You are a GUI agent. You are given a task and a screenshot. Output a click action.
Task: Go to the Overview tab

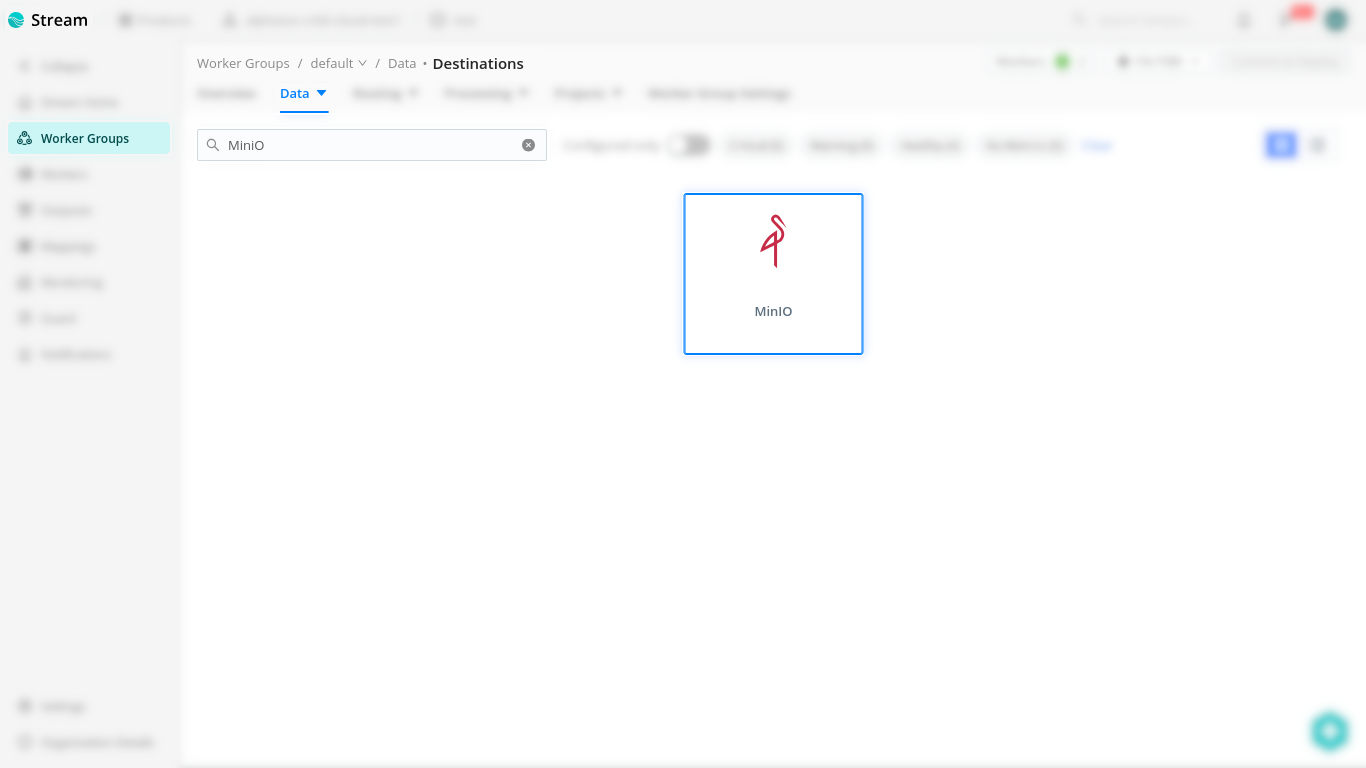point(226,93)
